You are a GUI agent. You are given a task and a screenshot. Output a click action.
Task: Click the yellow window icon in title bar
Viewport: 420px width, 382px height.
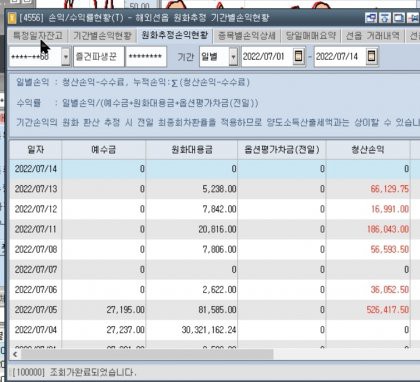[x=12, y=18]
